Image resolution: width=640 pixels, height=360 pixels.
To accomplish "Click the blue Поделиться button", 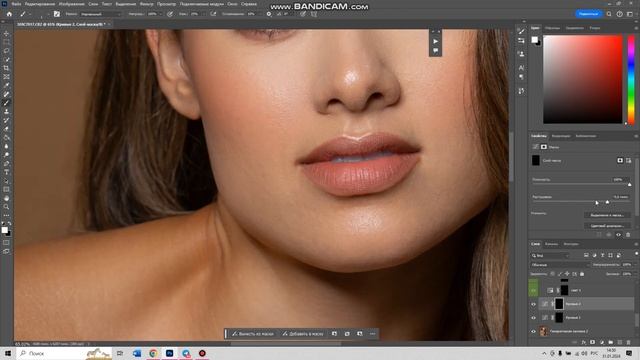I will 589,14.
